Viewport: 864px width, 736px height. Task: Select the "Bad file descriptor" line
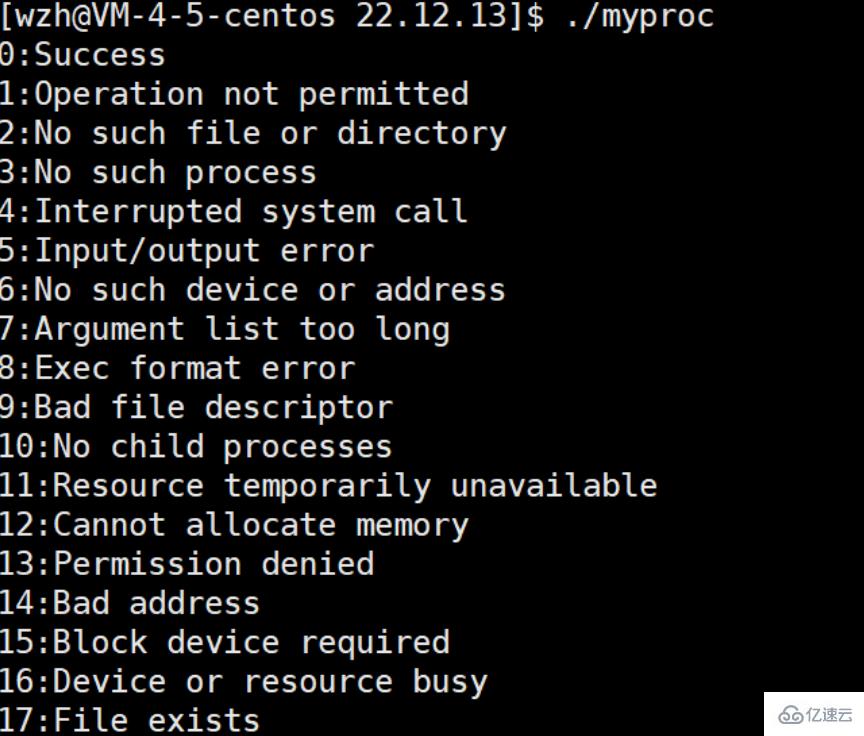pyautogui.click(x=196, y=407)
